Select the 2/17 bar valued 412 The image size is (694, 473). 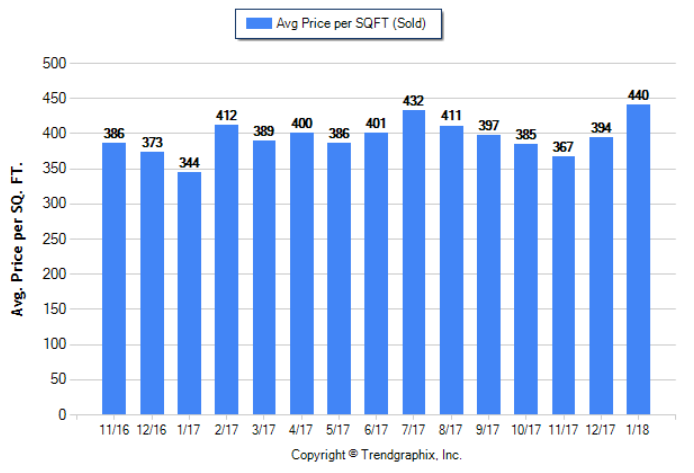coord(226,269)
